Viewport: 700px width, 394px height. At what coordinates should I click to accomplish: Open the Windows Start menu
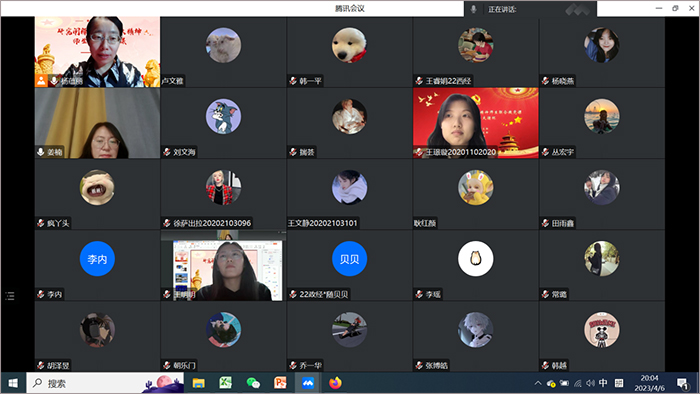click(13, 383)
